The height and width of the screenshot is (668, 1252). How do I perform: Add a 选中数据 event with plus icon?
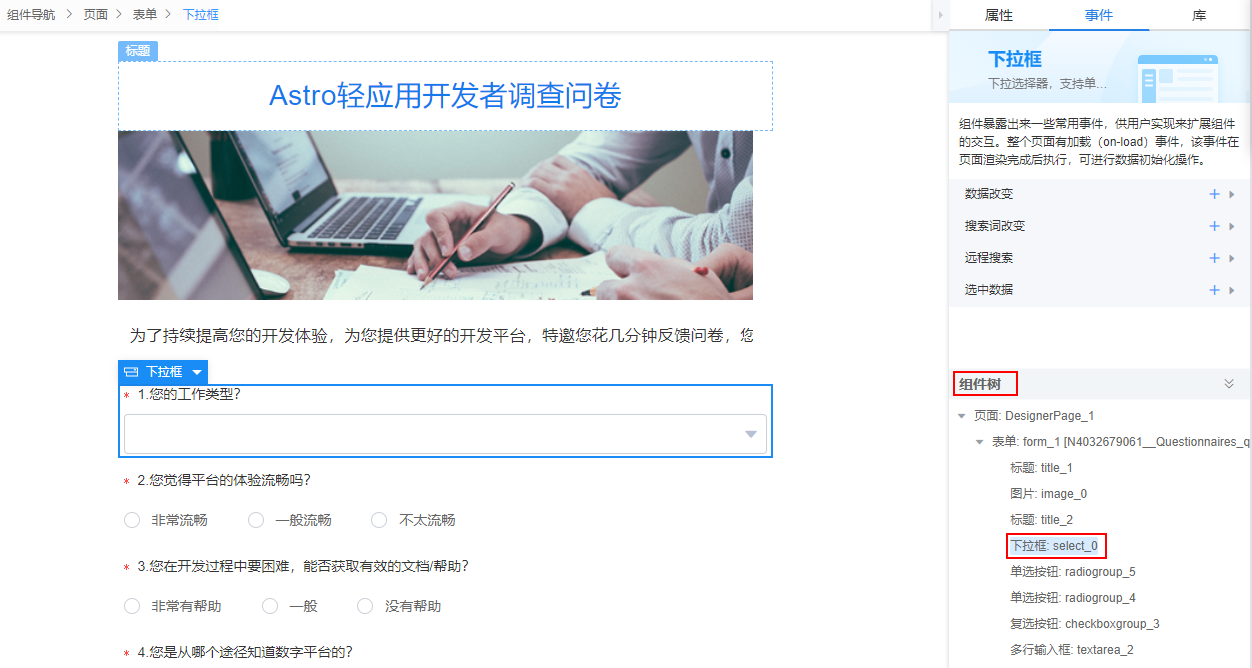coord(1214,290)
